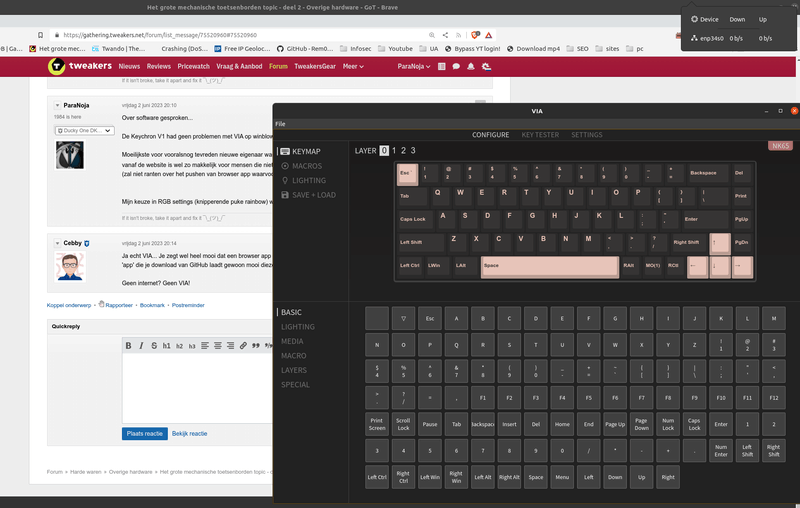Assign the Menu key from the palette
The height and width of the screenshot is (508, 800).
(562, 477)
